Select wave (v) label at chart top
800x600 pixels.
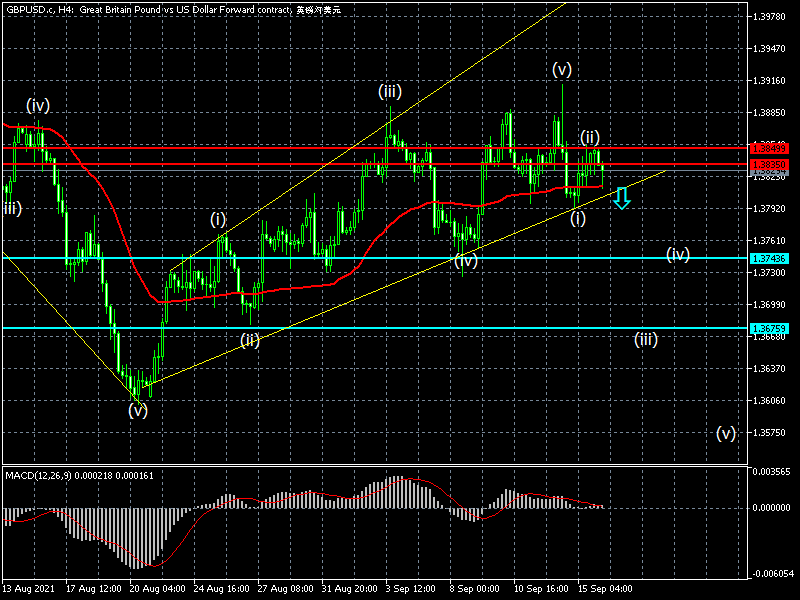point(562,70)
